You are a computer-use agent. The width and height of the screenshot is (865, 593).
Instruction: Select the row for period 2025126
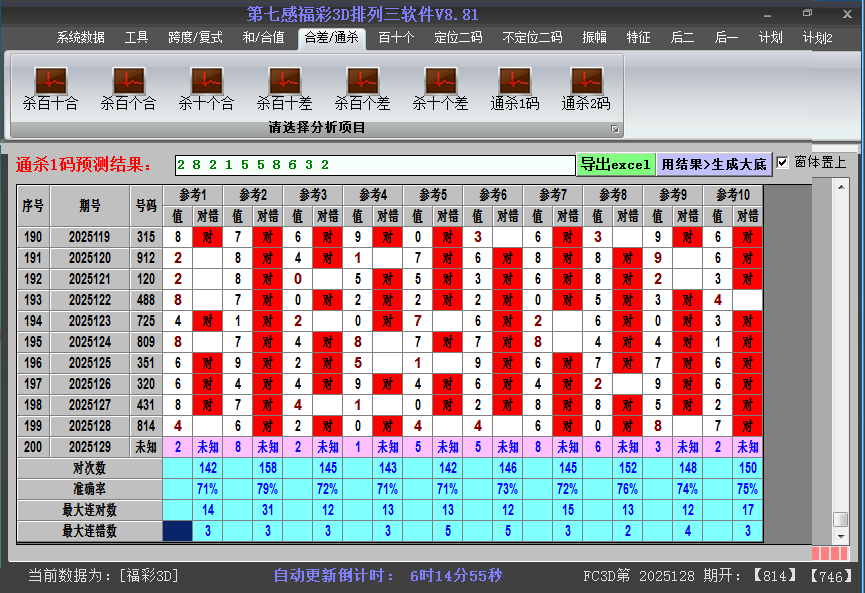pos(389,384)
